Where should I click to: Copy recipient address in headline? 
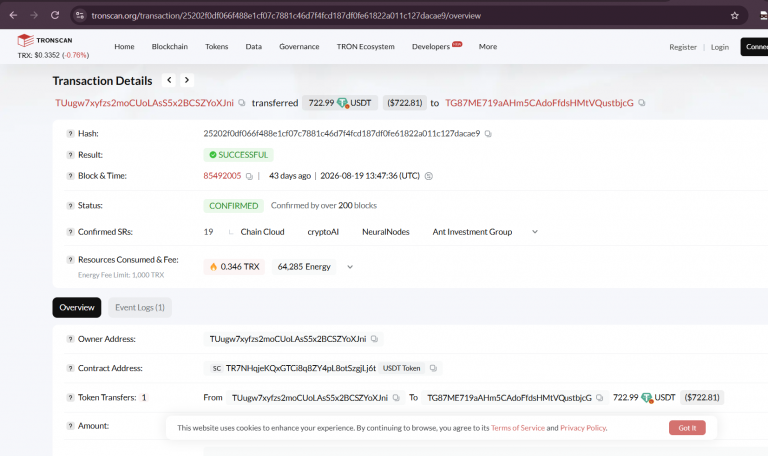click(642, 103)
